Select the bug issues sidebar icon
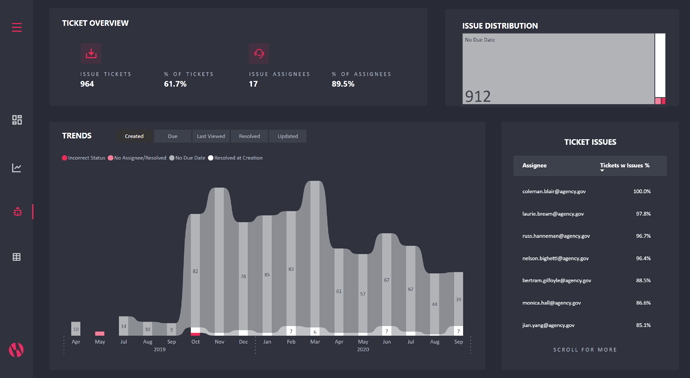 (17, 212)
